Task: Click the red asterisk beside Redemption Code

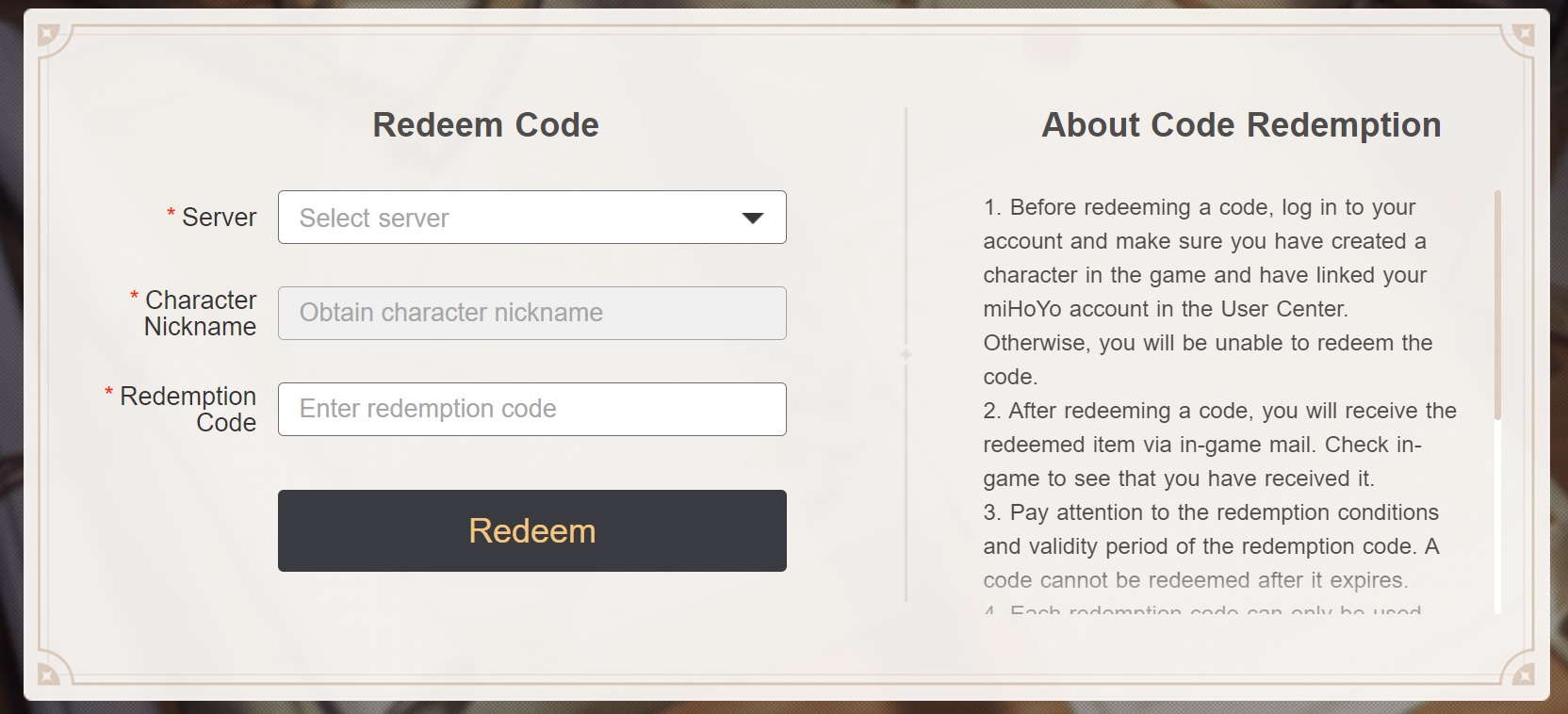Action: 109,393
